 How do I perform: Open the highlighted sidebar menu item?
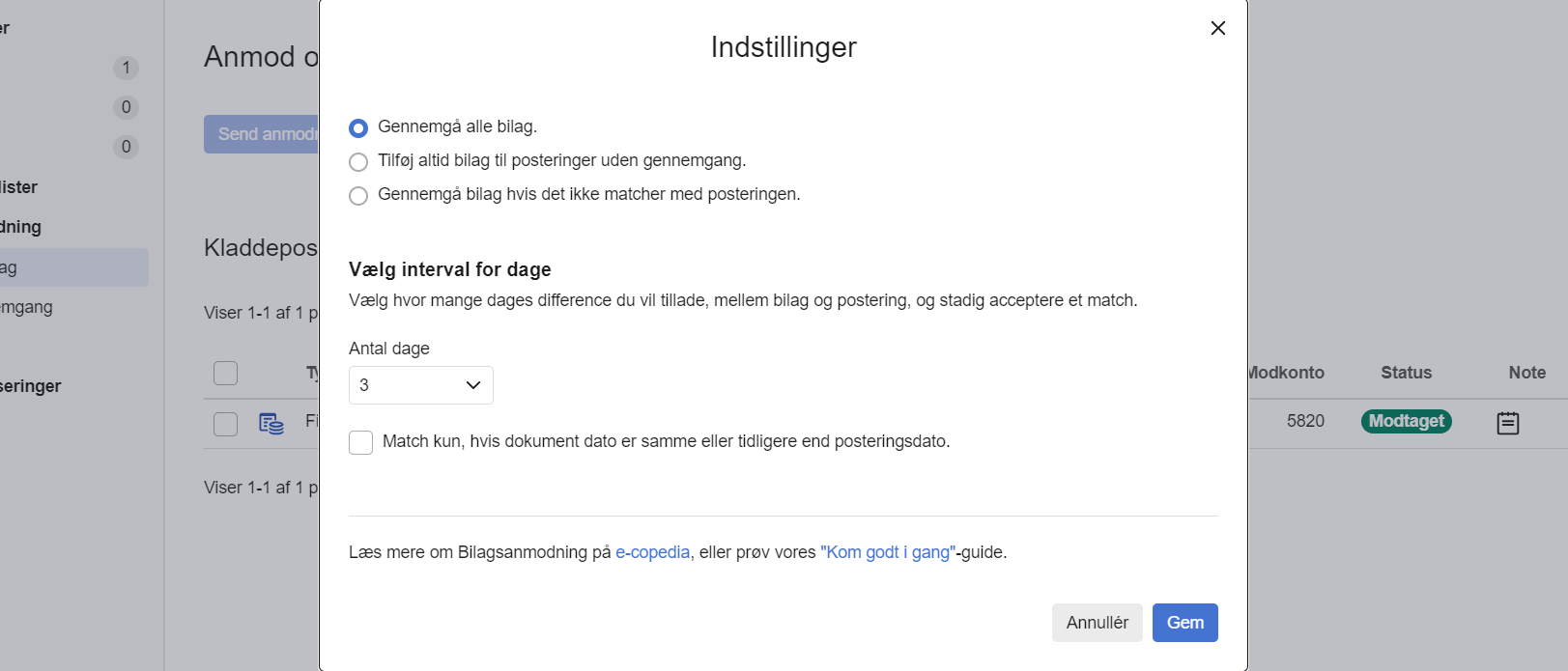pyautogui.click(x=74, y=266)
